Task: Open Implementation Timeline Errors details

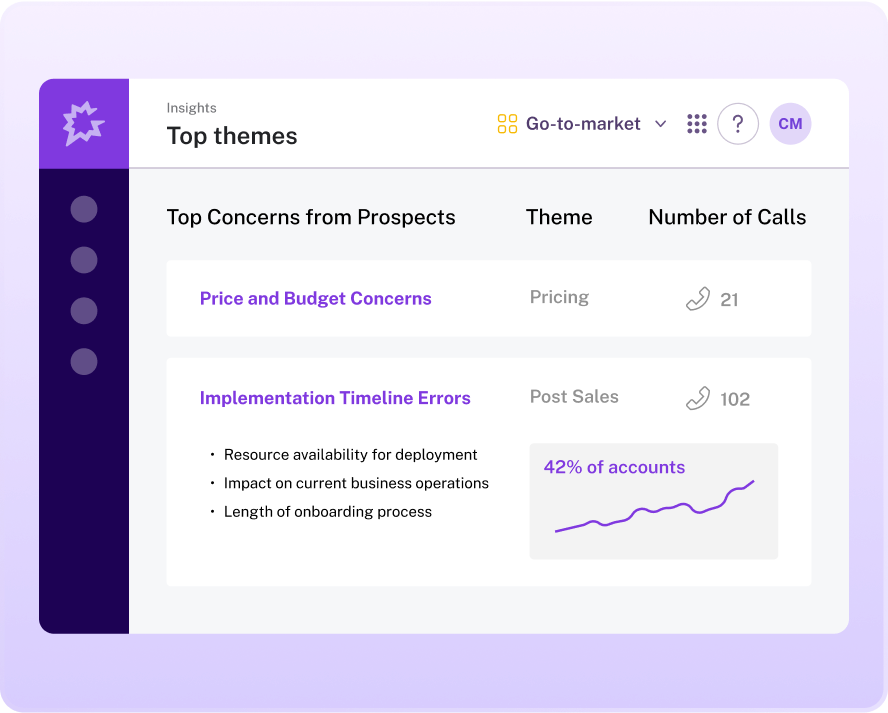Action: pyautogui.click(x=335, y=397)
